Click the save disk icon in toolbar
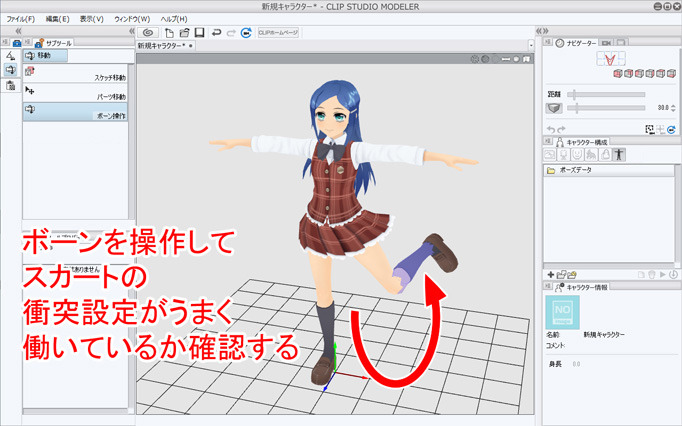The height and width of the screenshot is (426, 682). coord(199,33)
